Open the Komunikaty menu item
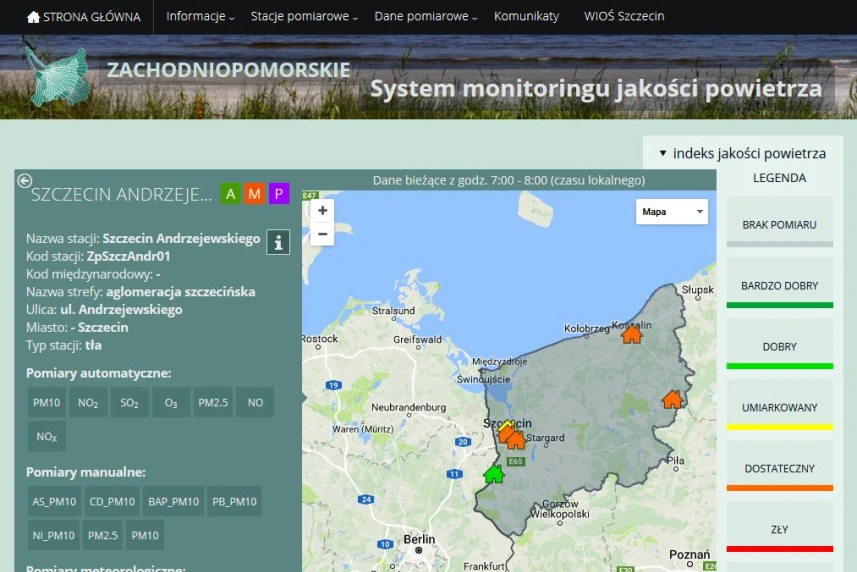This screenshot has width=857, height=572. (526, 17)
